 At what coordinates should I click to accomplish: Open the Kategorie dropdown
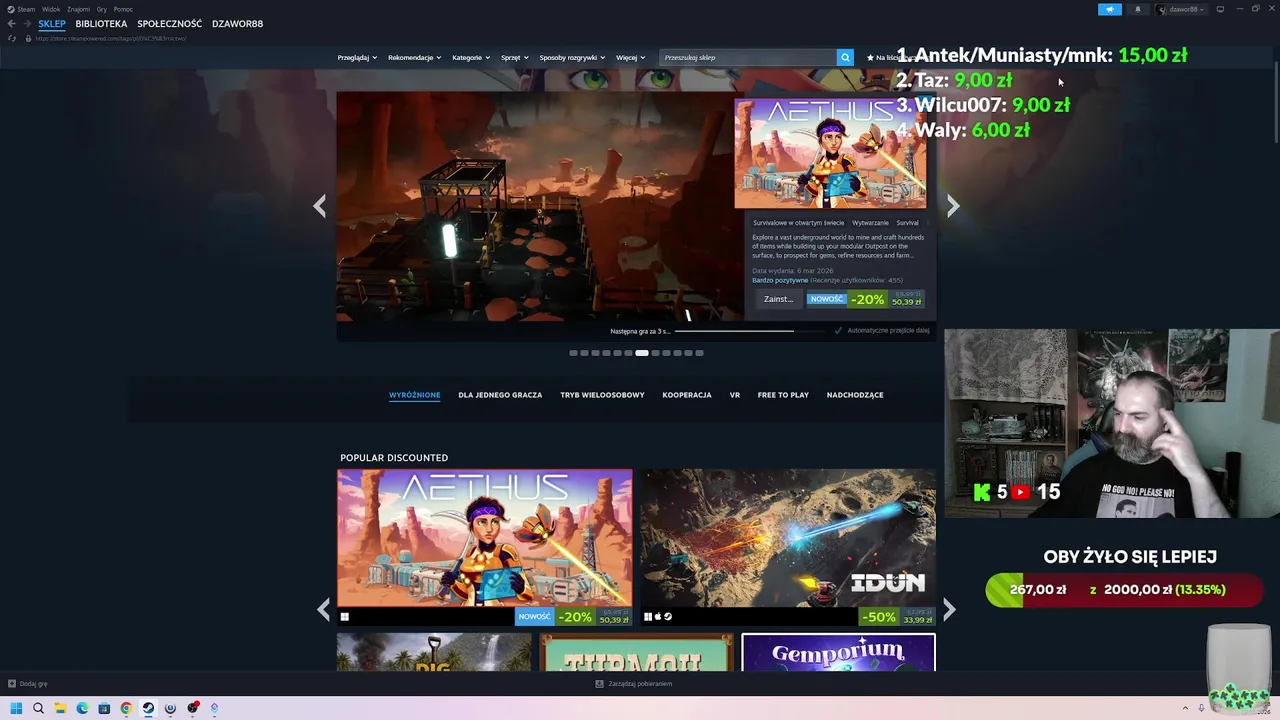click(x=471, y=57)
